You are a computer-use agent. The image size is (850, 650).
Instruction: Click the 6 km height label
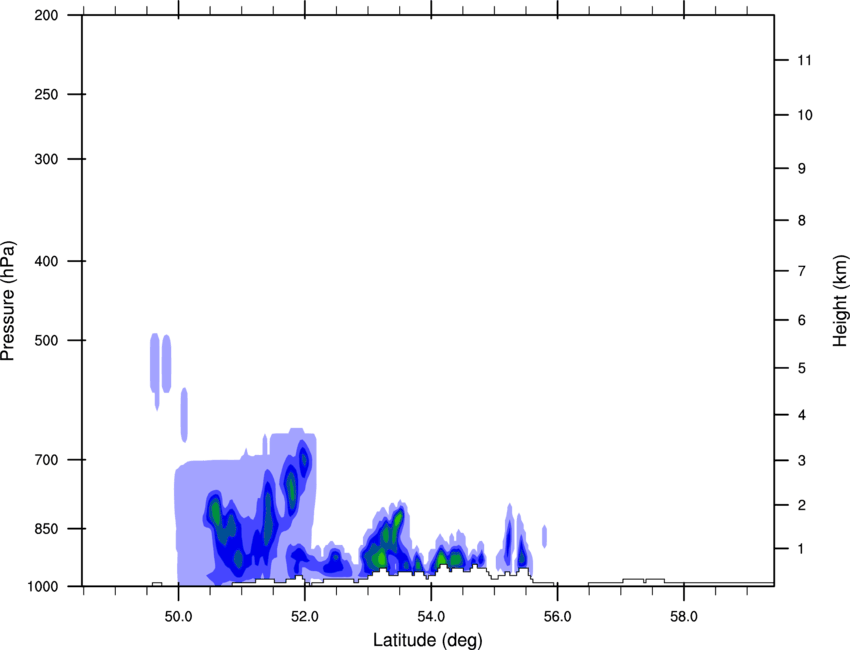pos(802,320)
